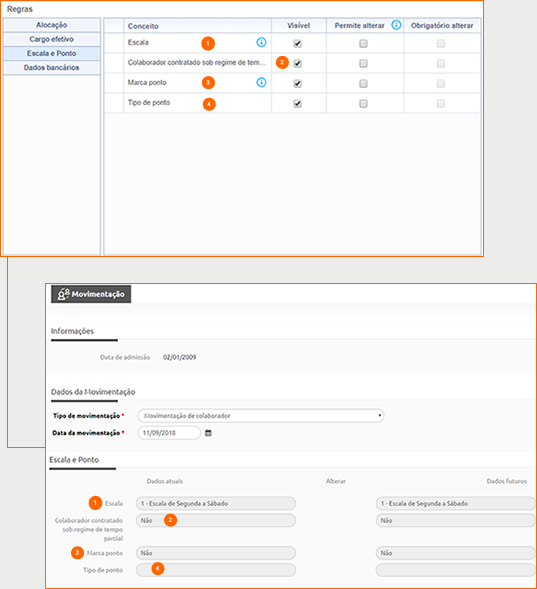Image resolution: width=537 pixels, height=589 pixels.
Task: Click current Colaborador contratado Não field
Action: [216, 520]
